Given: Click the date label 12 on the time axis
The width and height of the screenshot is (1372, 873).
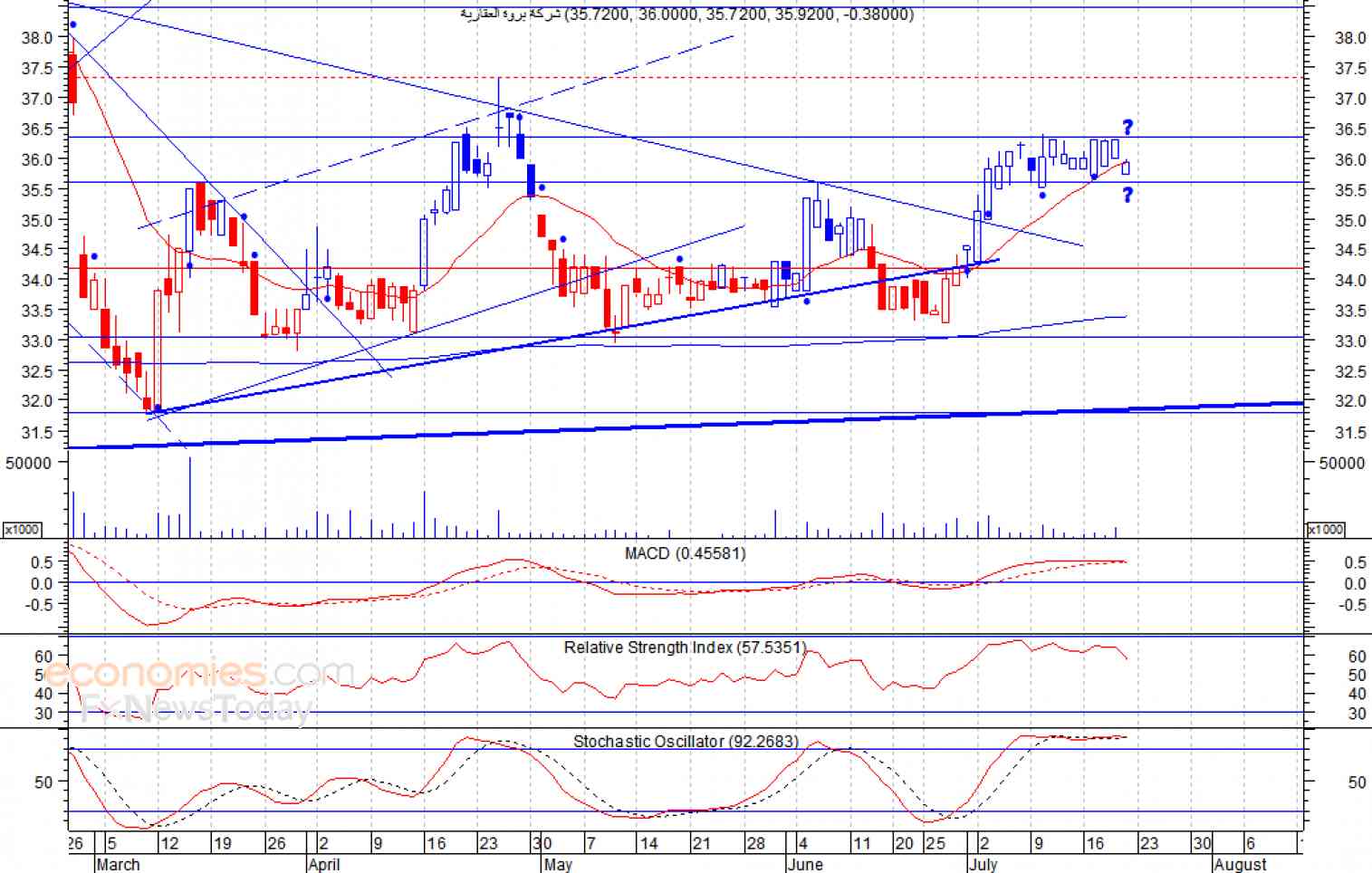Looking at the screenshot, I should pyautogui.click(x=168, y=843).
